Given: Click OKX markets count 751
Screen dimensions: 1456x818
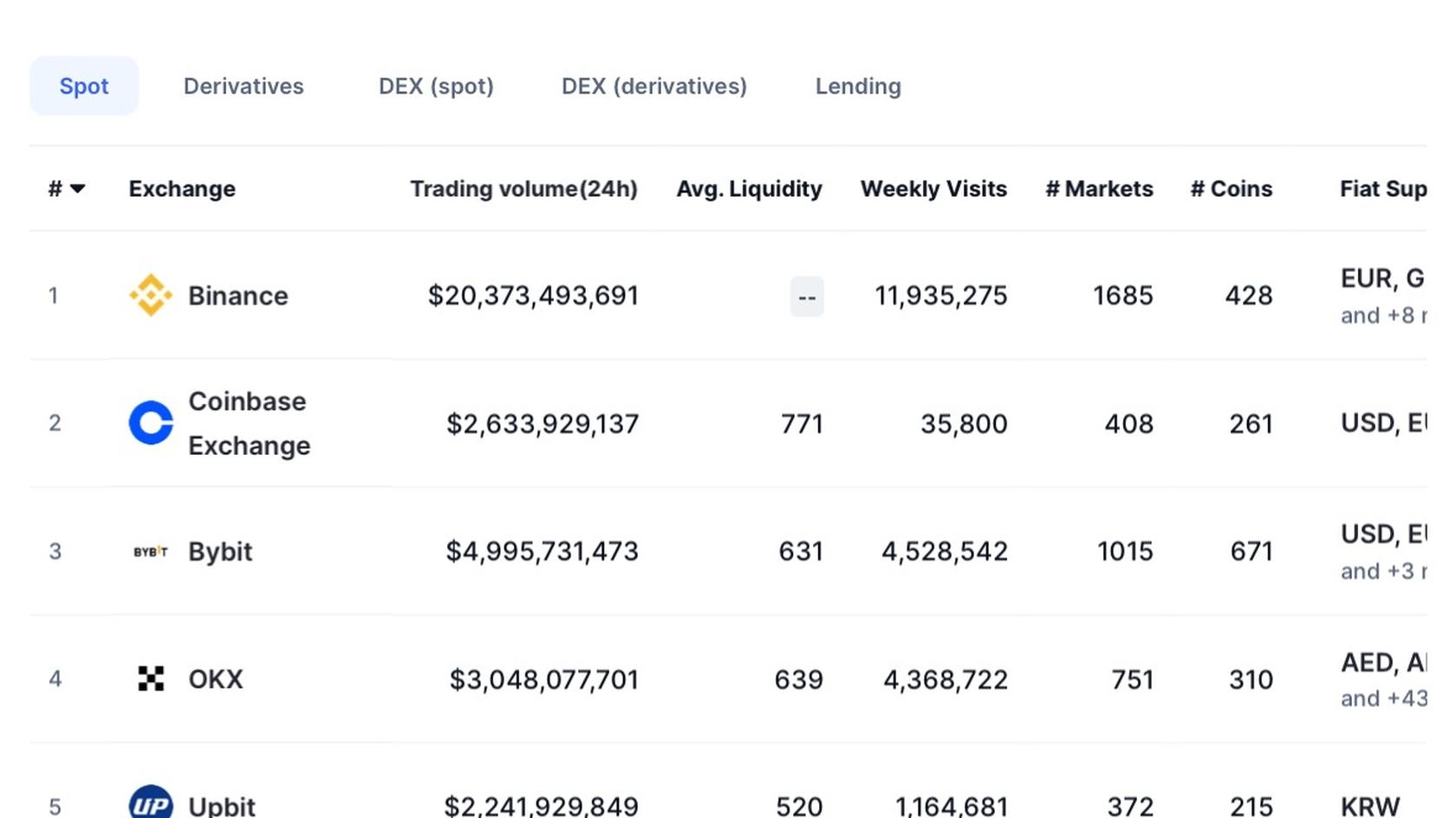Looking at the screenshot, I should (x=1133, y=679).
